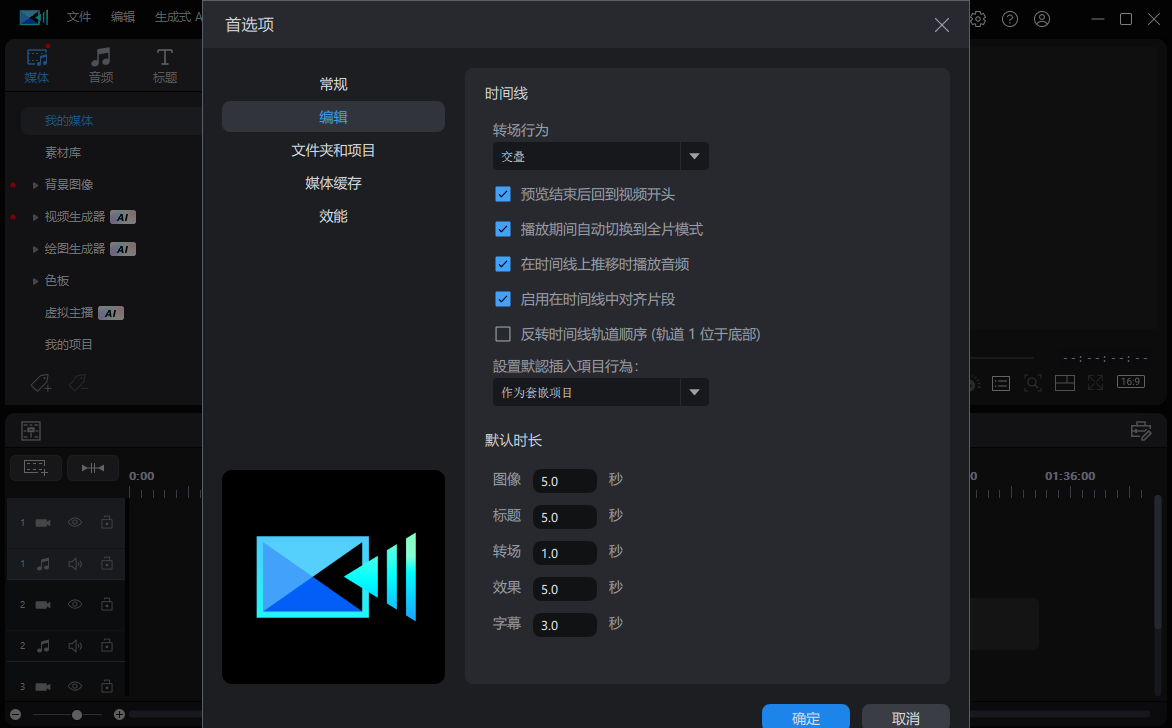Click the 确定 button to confirm
The width and height of the screenshot is (1172, 728).
[x=805, y=717]
